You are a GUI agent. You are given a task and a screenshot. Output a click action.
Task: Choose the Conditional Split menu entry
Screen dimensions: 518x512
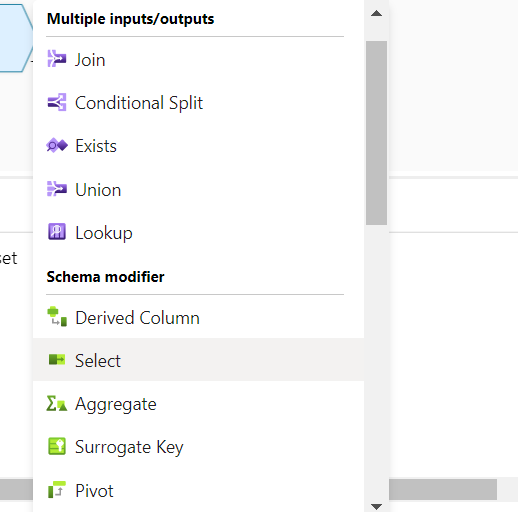[x=198, y=102]
